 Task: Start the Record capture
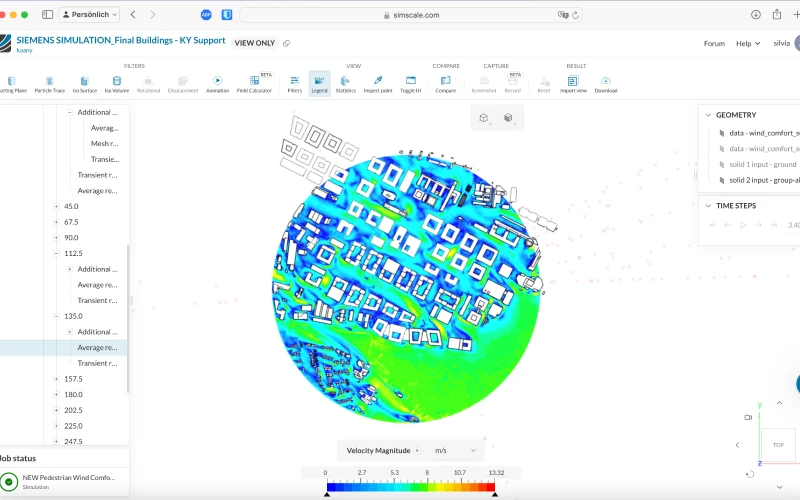click(513, 84)
